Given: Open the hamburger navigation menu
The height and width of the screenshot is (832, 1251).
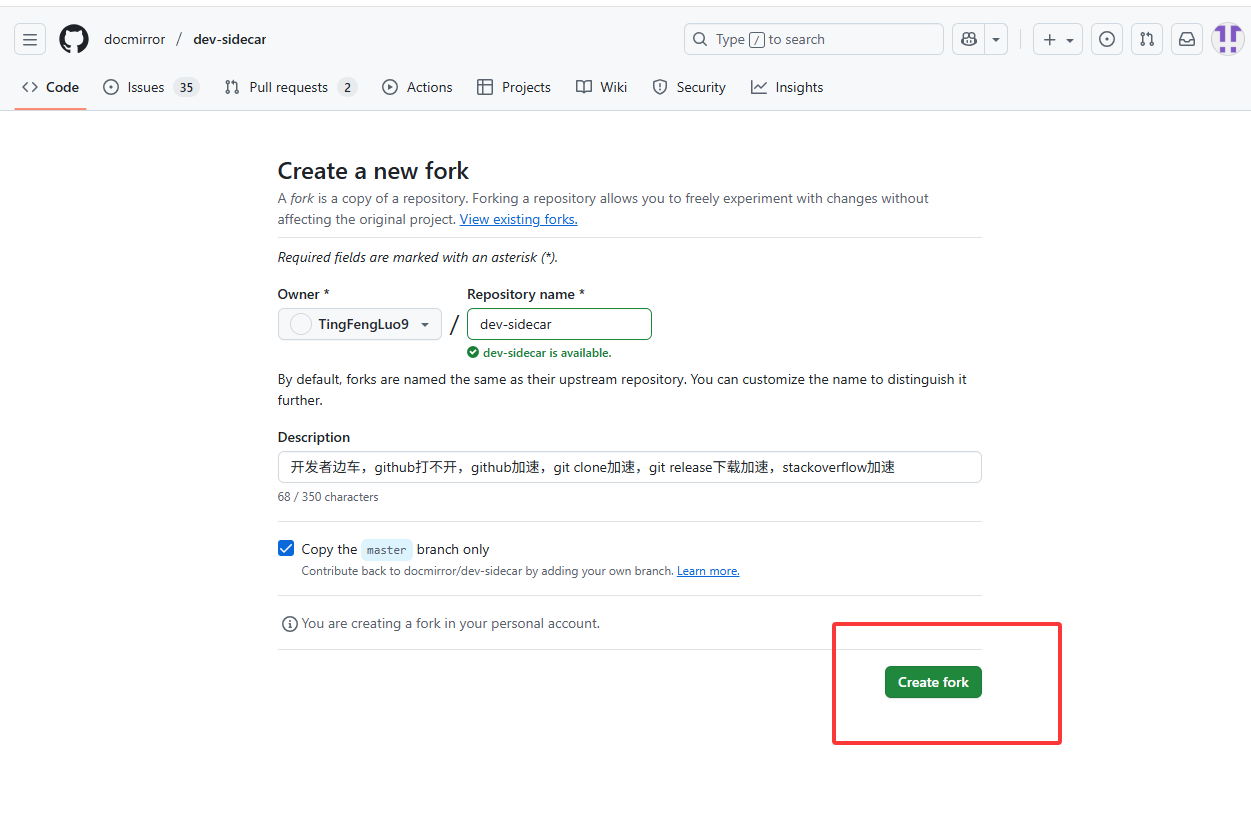Looking at the screenshot, I should pyautogui.click(x=30, y=40).
